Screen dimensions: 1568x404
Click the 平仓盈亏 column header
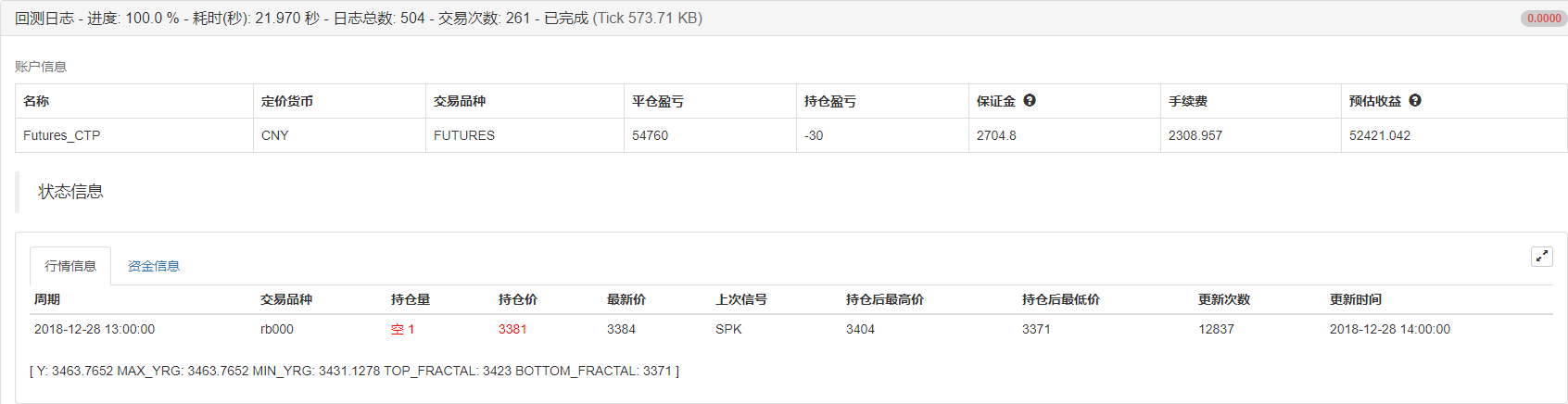coord(658,101)
